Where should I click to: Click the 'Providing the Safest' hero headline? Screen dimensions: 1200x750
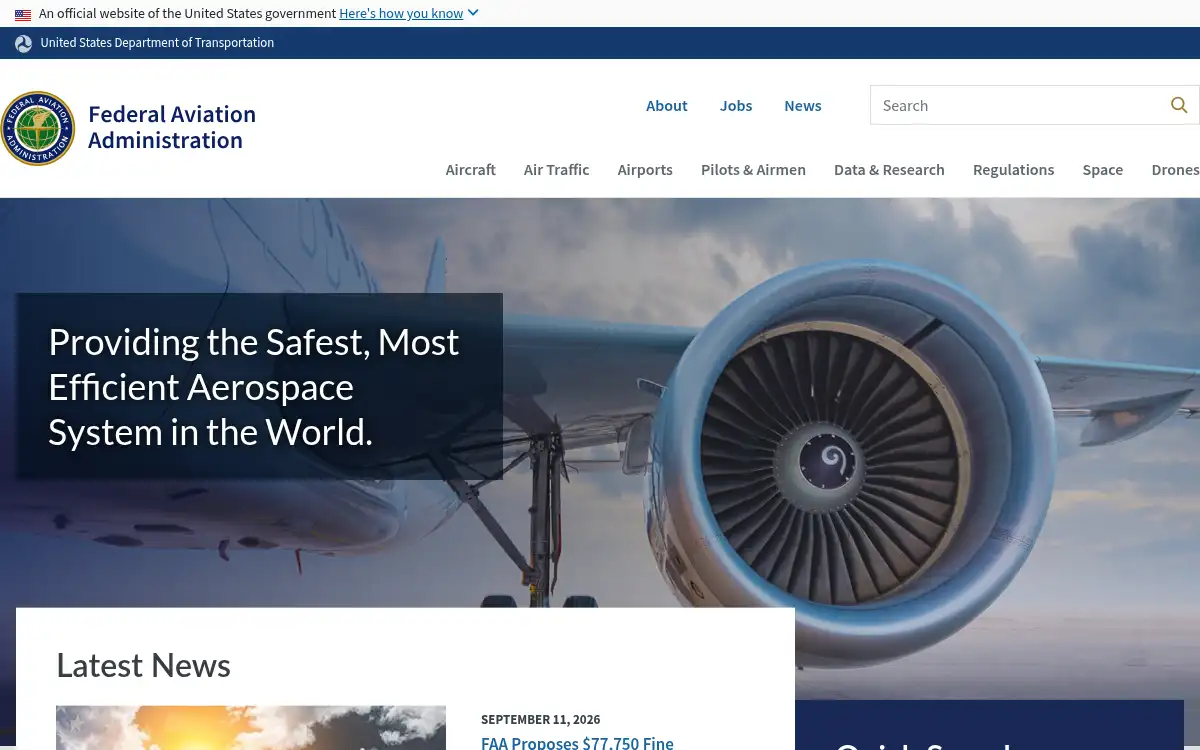(x=254, y=387)
